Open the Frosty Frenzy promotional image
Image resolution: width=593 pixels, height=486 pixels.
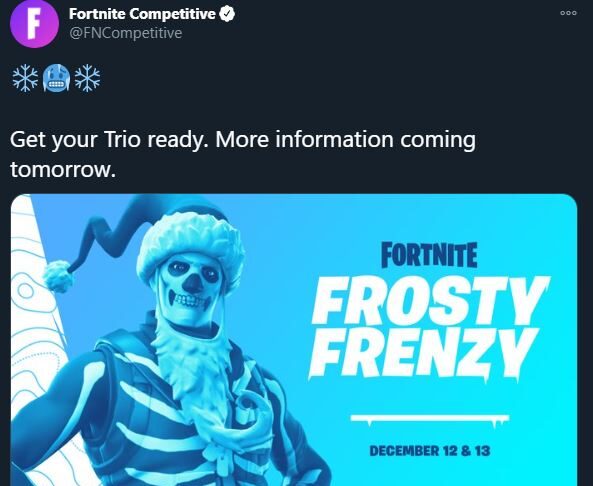tap(294, 340)
